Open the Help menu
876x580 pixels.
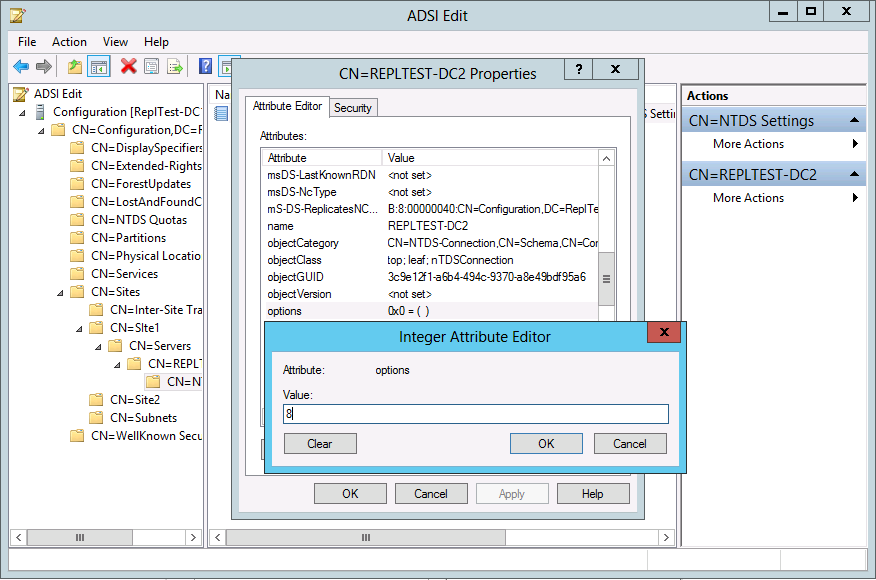156,42
